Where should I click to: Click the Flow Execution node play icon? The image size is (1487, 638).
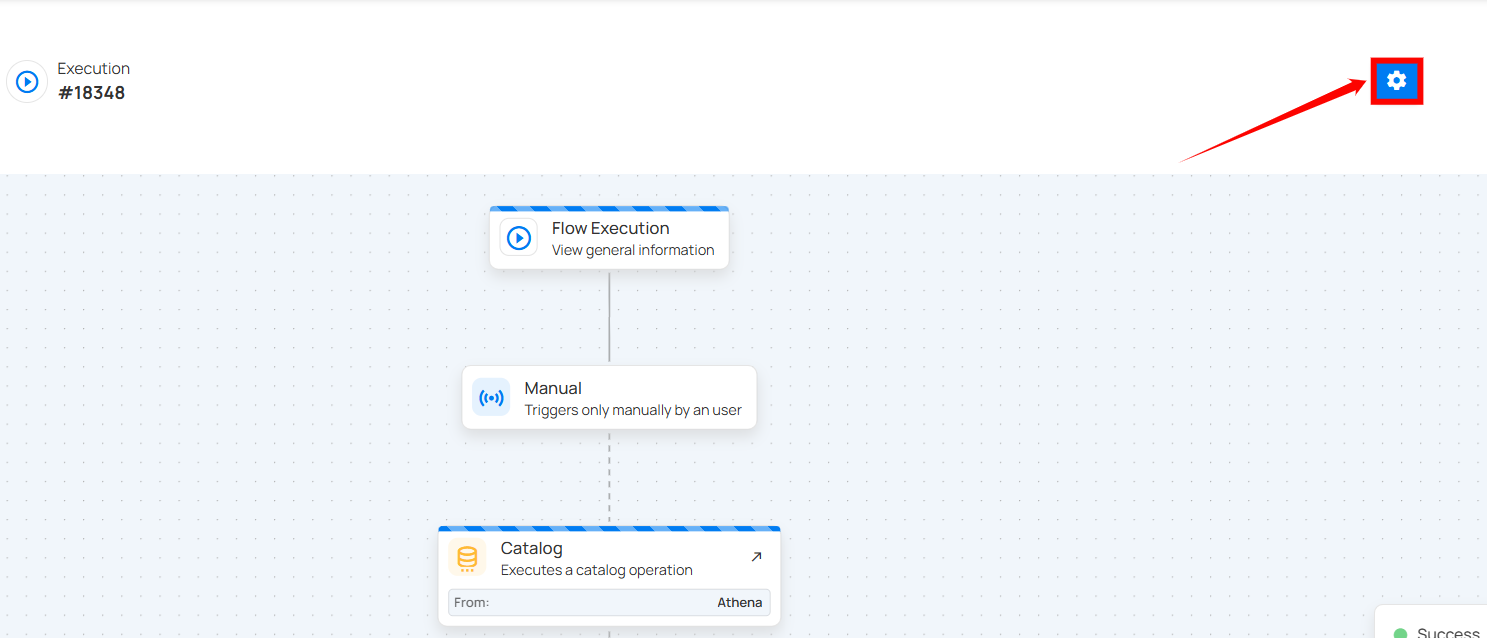tap(518, 238)
